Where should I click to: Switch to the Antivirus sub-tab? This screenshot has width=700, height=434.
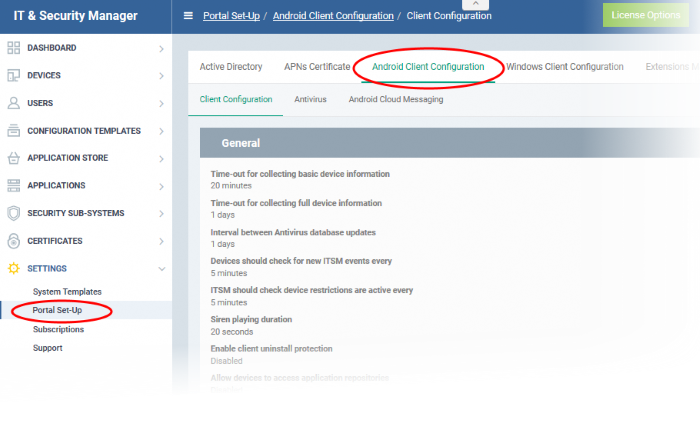(x=310, y=99)
